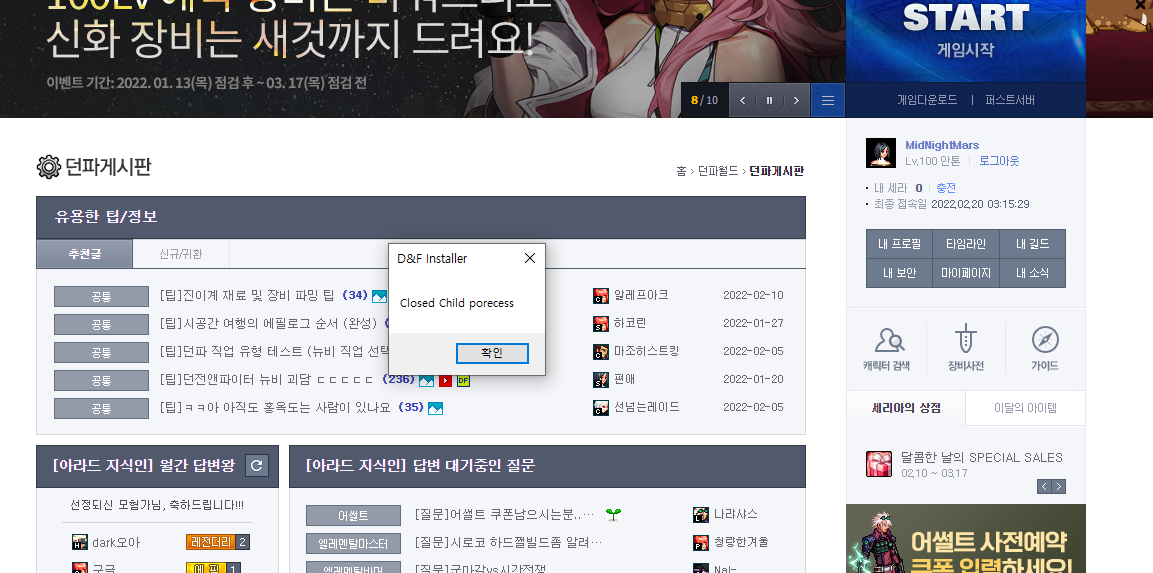This screenshot has height=573, width=1153.
Task: Open 캐릭터 검색 character search icon
Action: (x=886, y=347)
